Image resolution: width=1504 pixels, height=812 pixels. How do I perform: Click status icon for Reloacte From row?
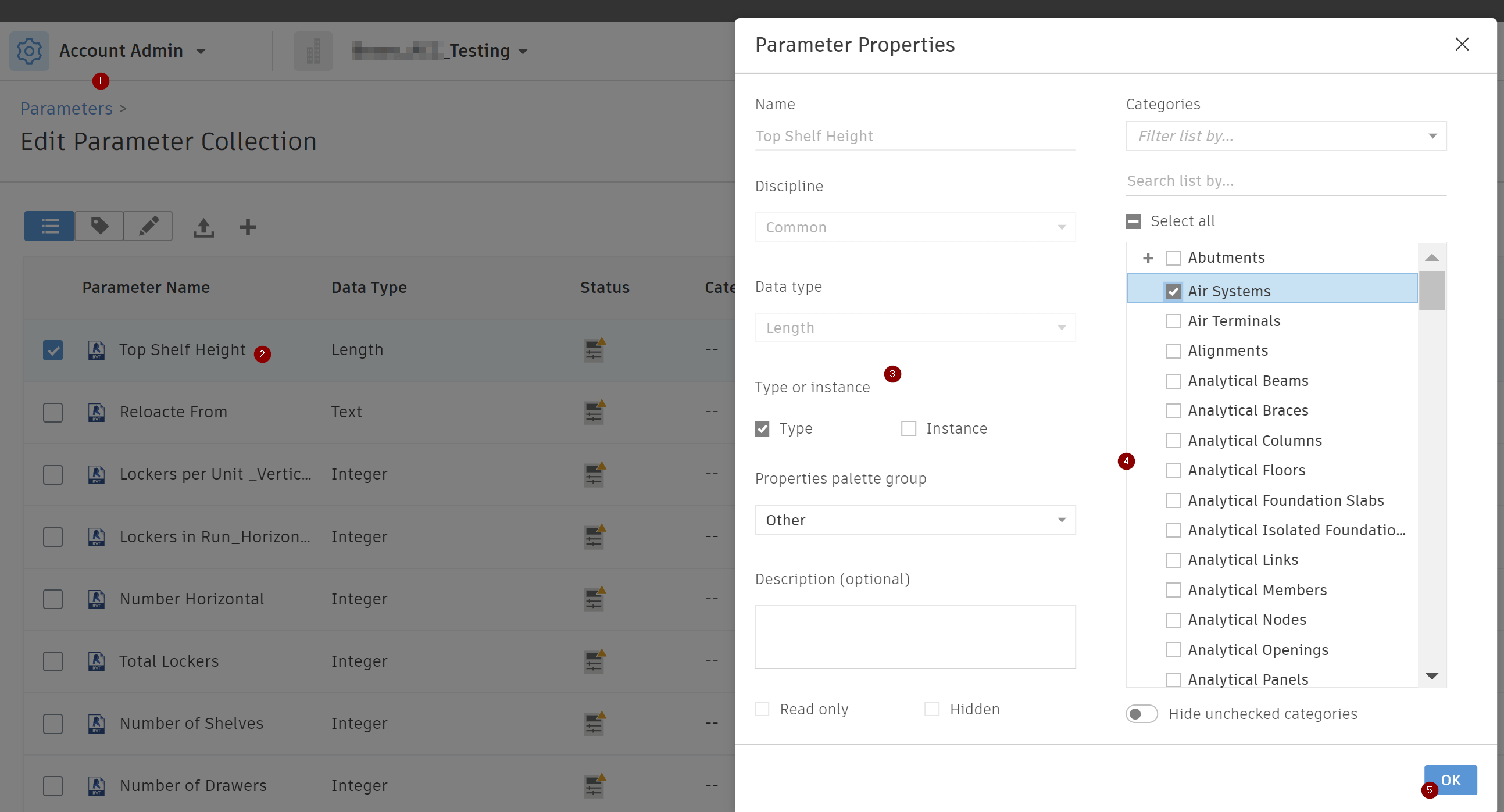(x=594, y=412)
